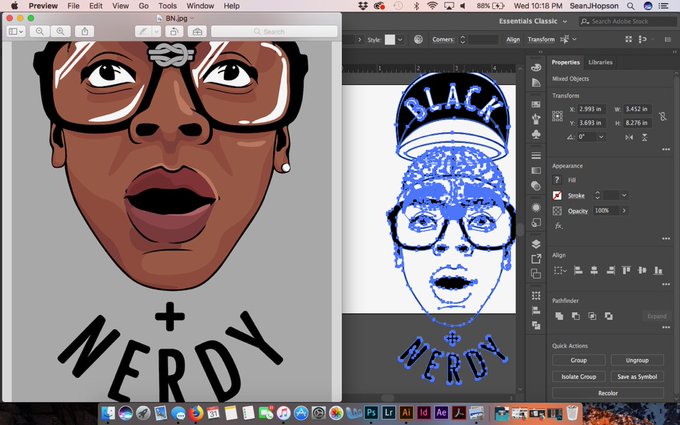Open the View menu
Image resolution: width=680 pixels, height=425 pixels.
pos(120,6)
